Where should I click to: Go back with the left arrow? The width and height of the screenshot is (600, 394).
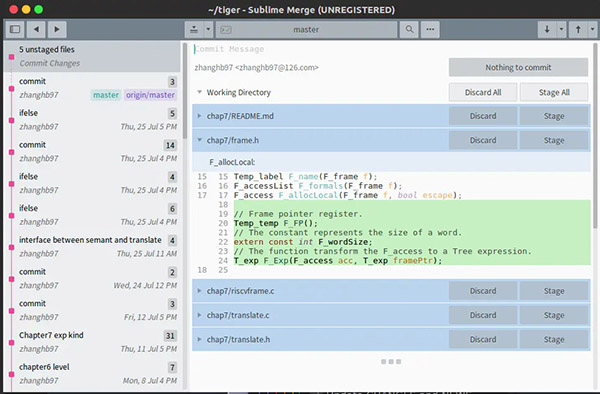36,29
